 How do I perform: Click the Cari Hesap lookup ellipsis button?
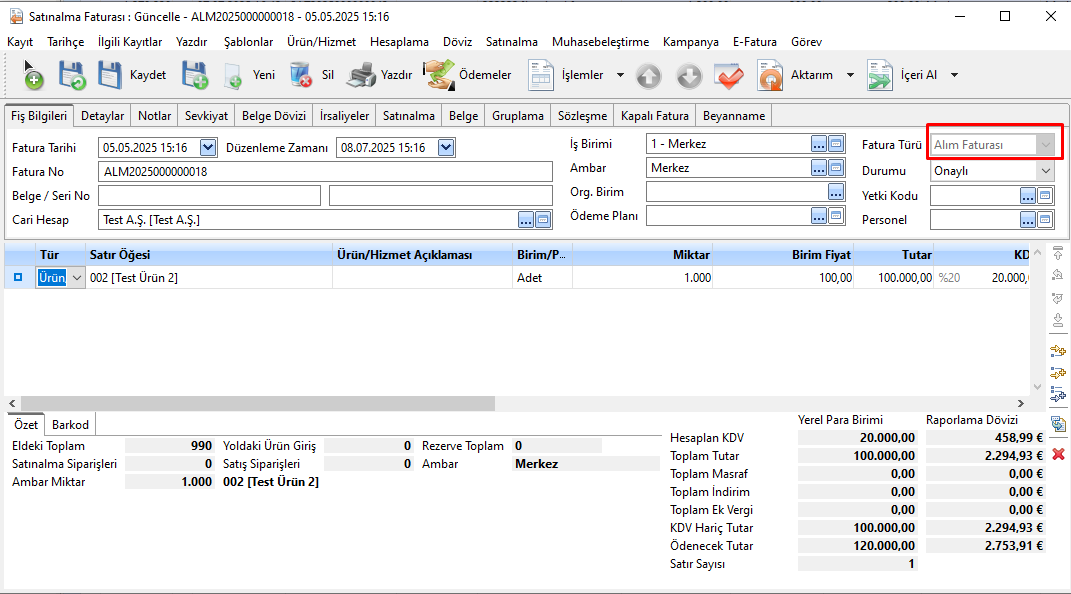point(526,220)
